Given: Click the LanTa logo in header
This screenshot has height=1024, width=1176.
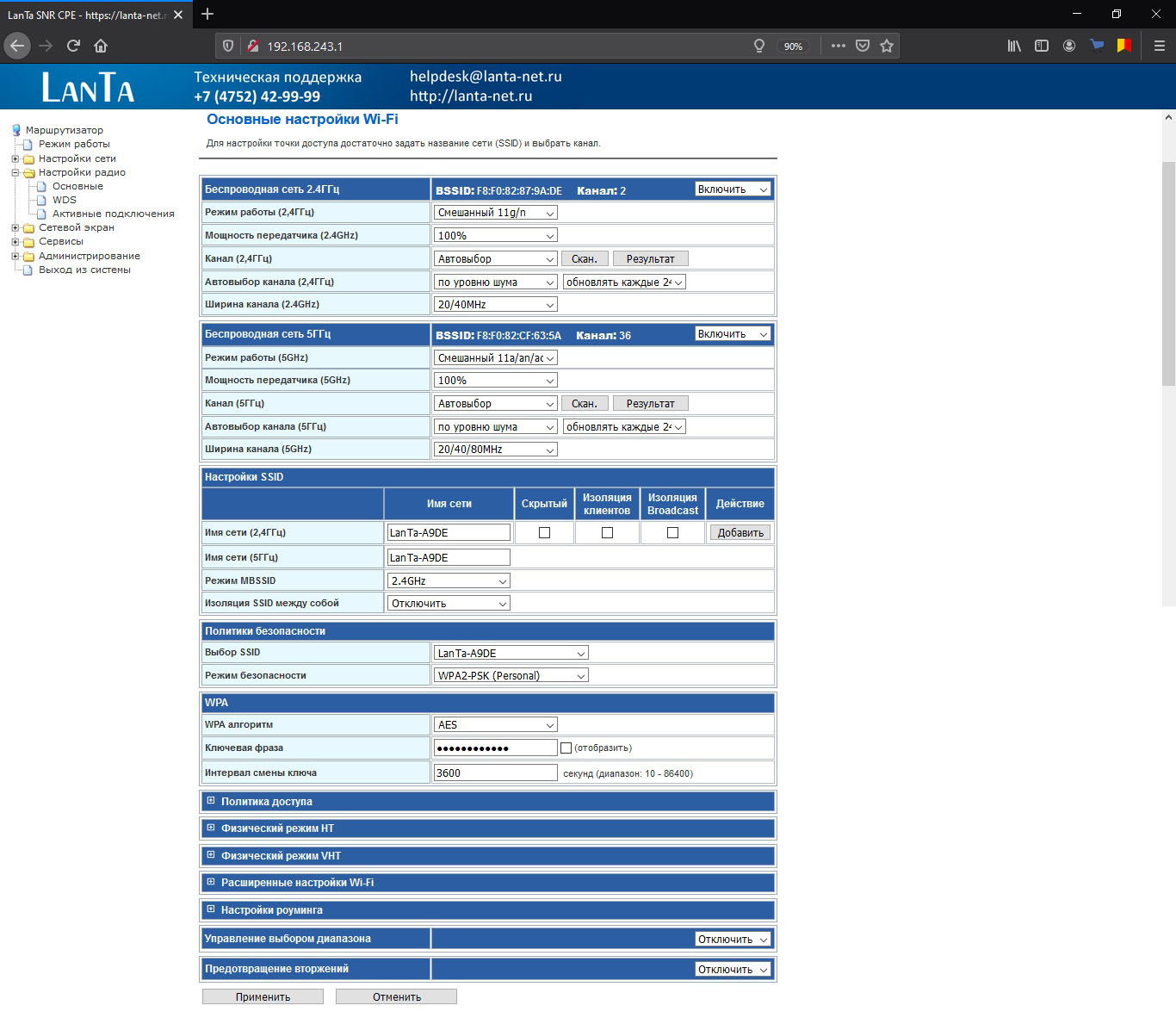Looking at the screenshot, I should (x=88, y=87).
